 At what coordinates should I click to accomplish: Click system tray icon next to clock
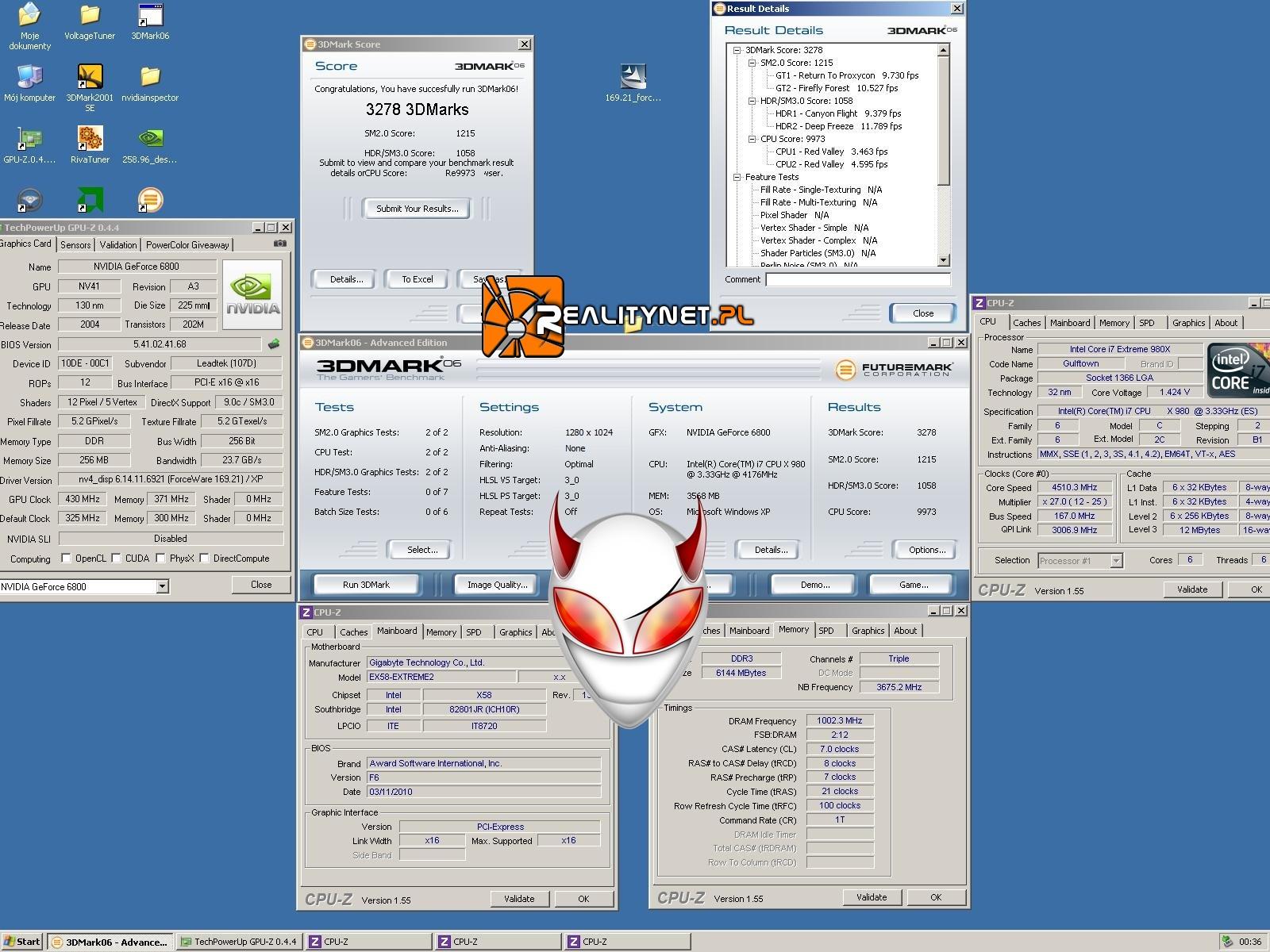click(x=1227, y=942)
